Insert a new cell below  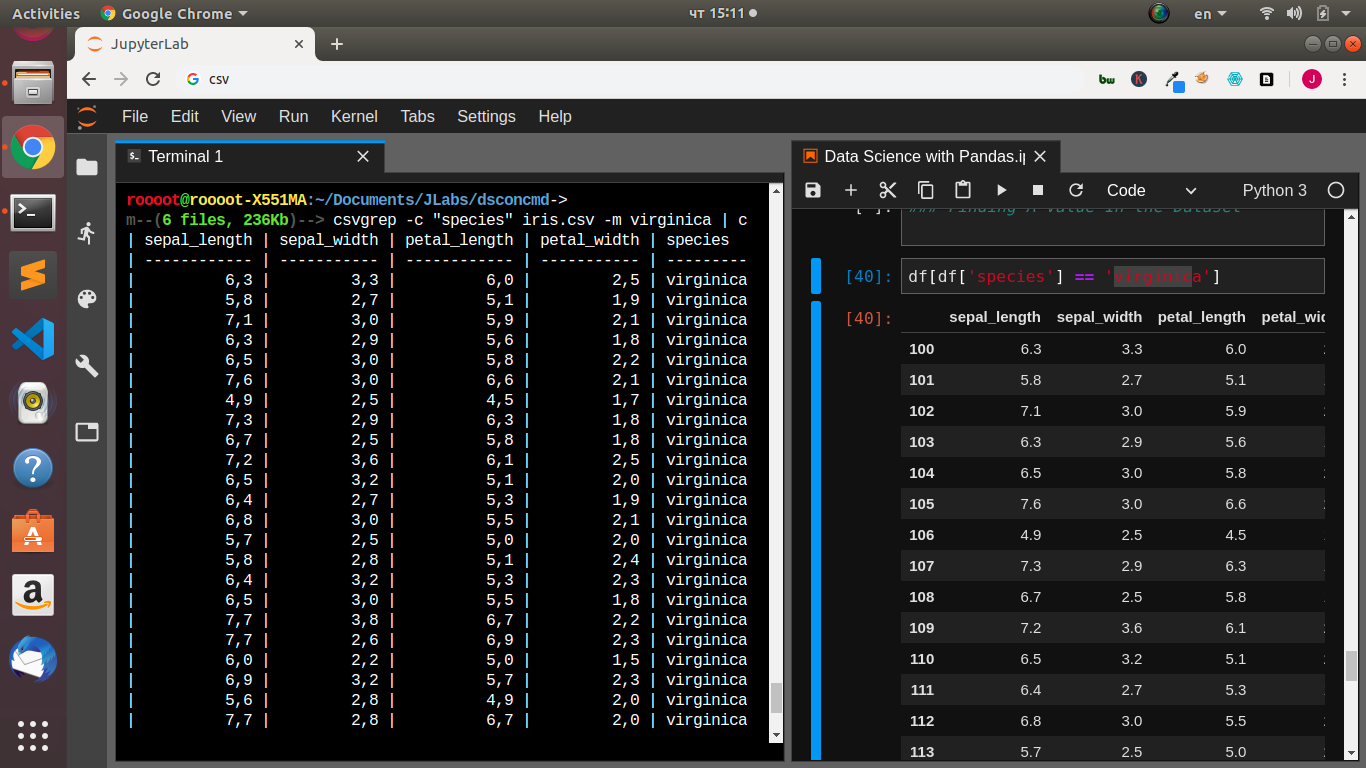pyautogui.click(x=850, y=190)
